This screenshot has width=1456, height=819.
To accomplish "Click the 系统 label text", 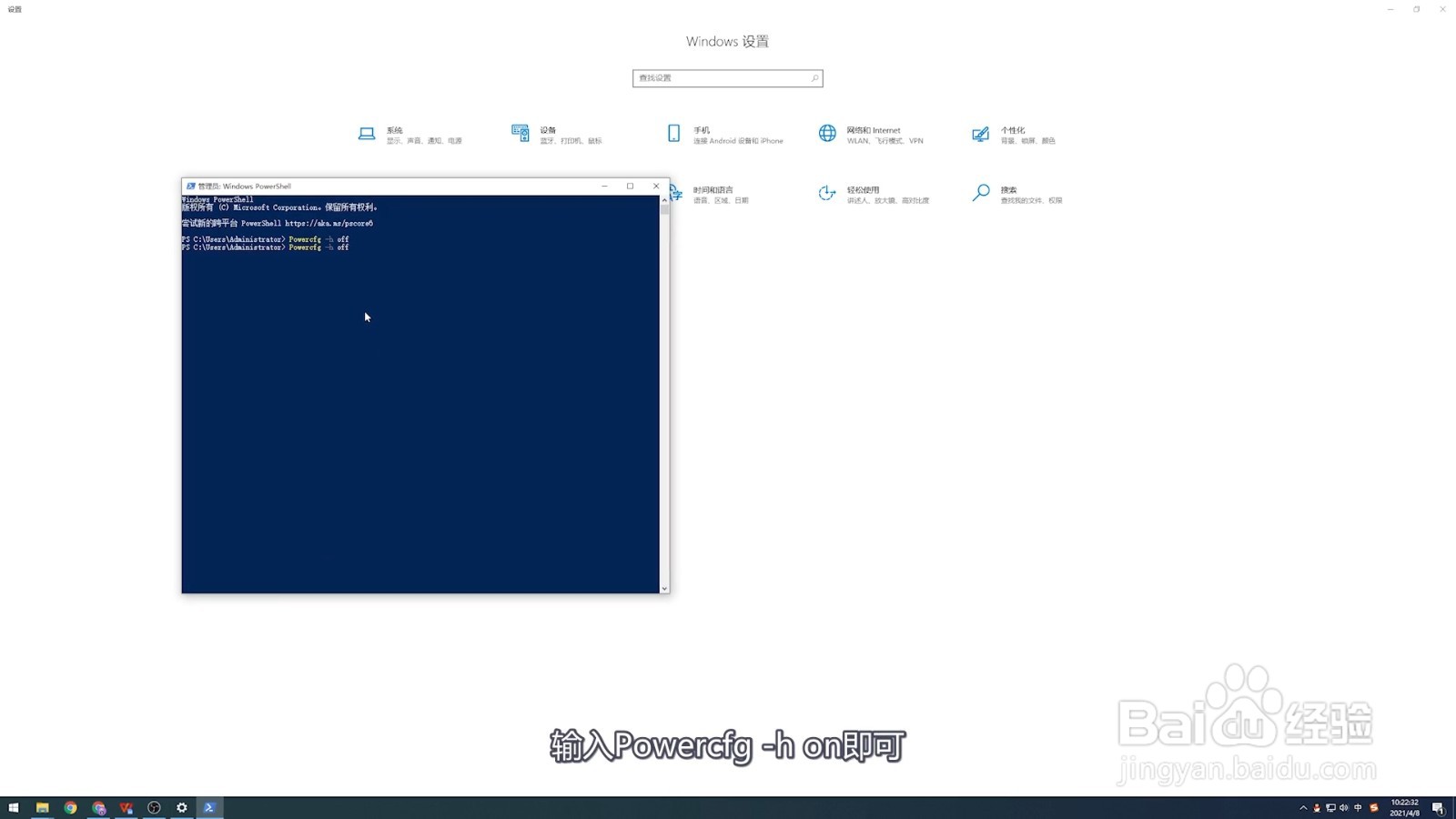I will (x=395, y=130).
